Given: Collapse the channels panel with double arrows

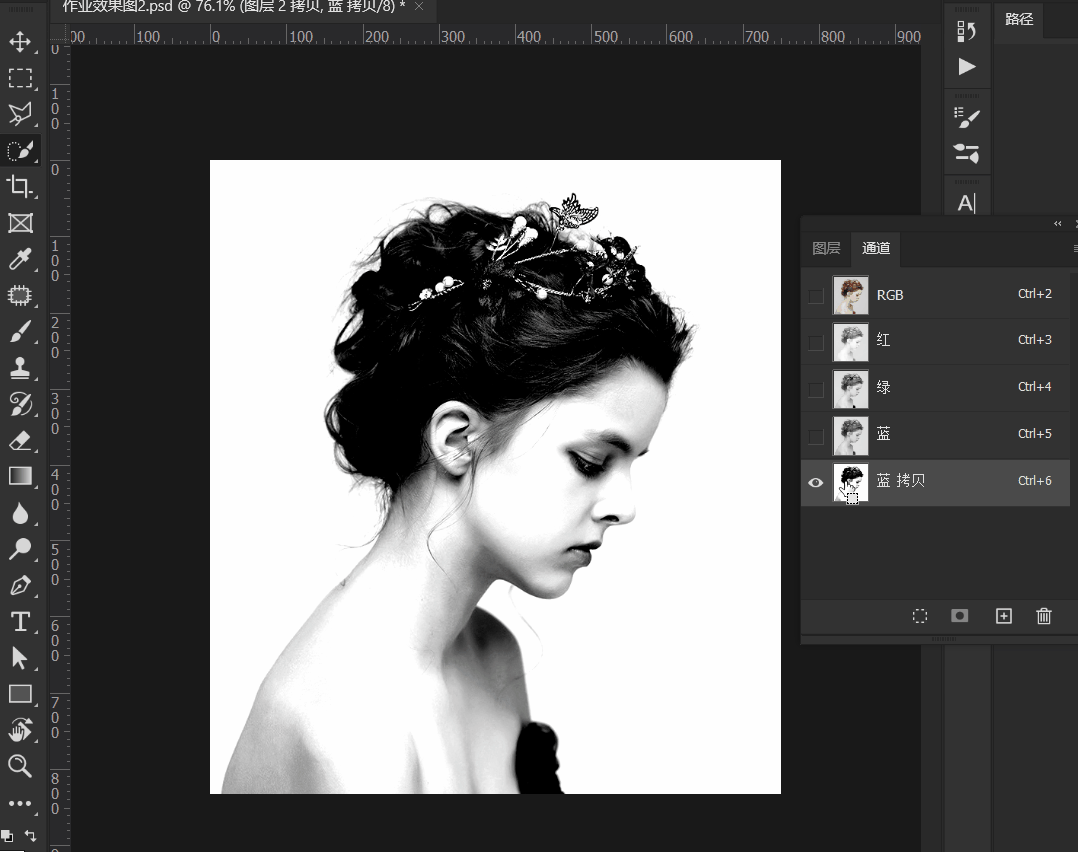Looking at the screenshot, I should pos(1057,223).
